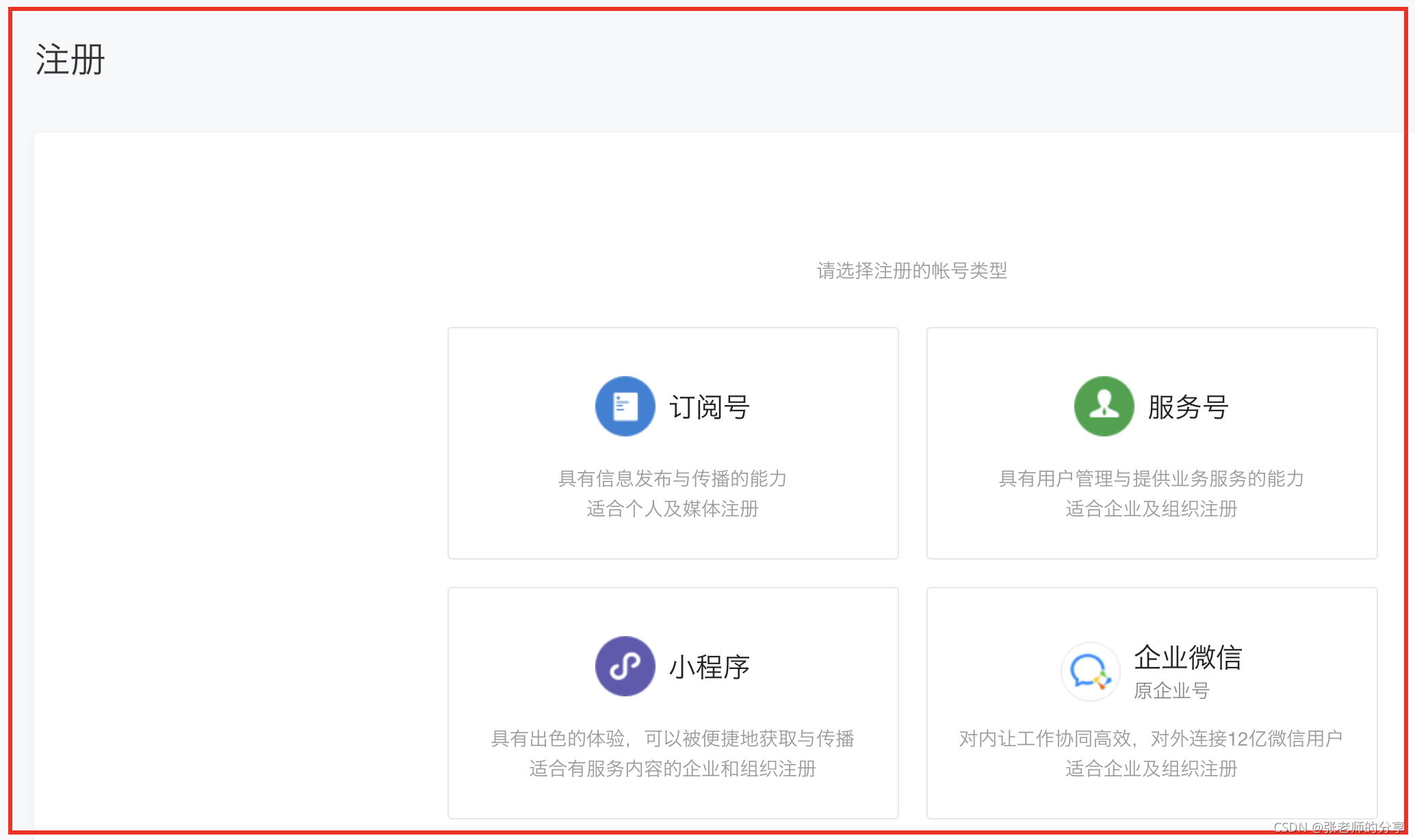The width and height of the screenshot is (1415, 840).
Task: Select the 订阅号 title text
Action: (x=710, y=408)
